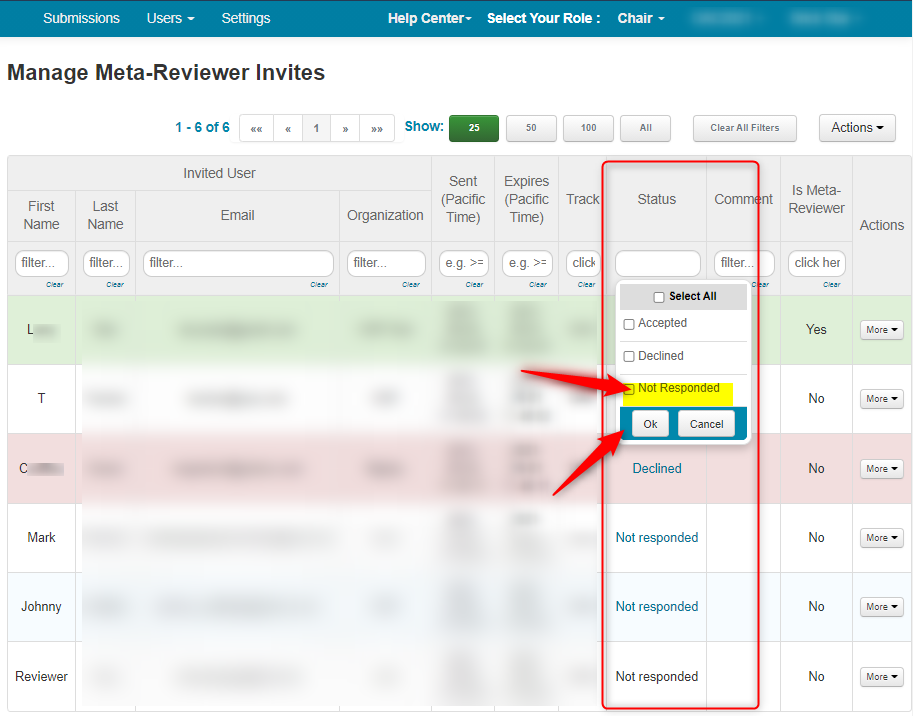Viewport: 913px width, 716px height.
Task: Open the Track filter selector
Action: click(583, 263)
